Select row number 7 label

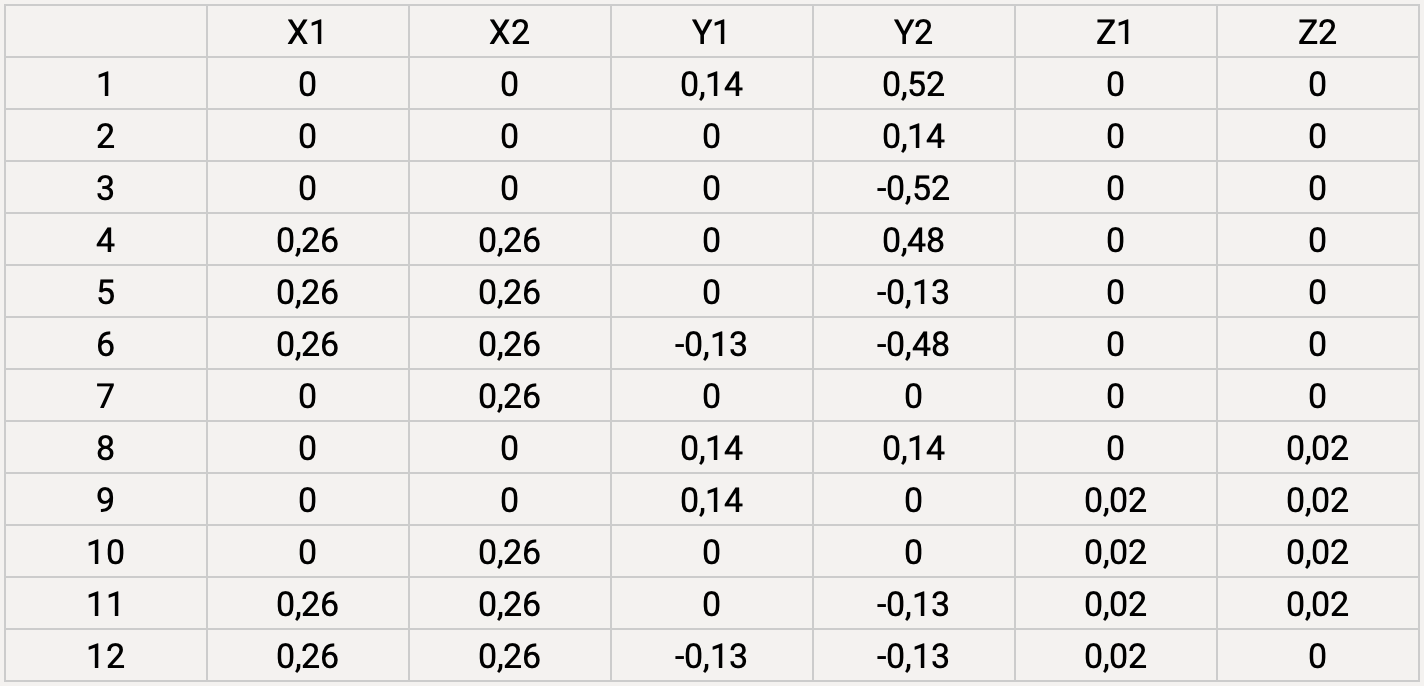(105, 397)
